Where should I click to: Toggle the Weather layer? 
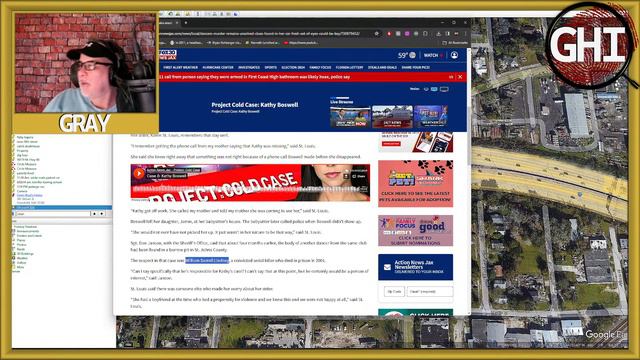22,258
